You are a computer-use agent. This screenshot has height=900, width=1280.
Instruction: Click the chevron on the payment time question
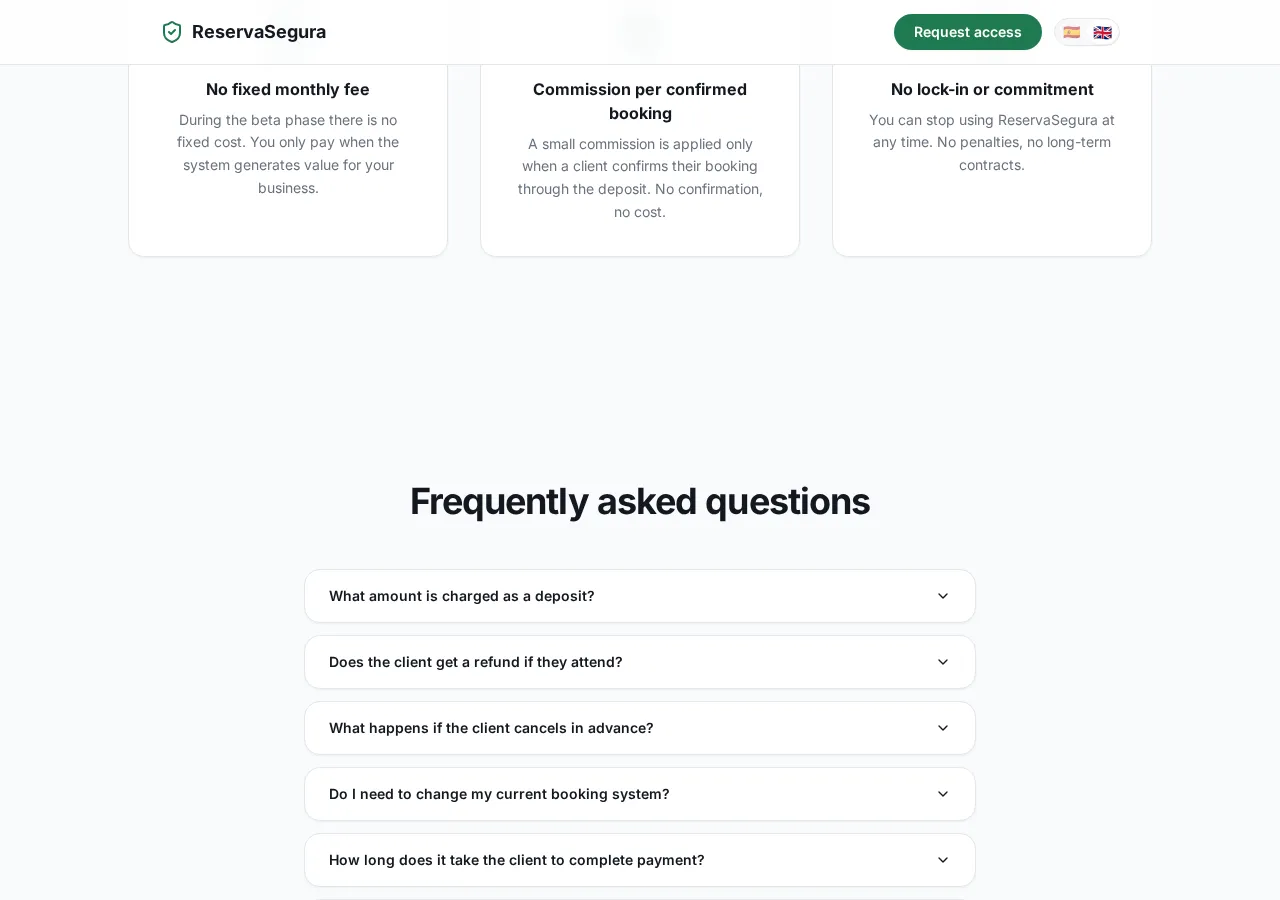pos(943,860)
